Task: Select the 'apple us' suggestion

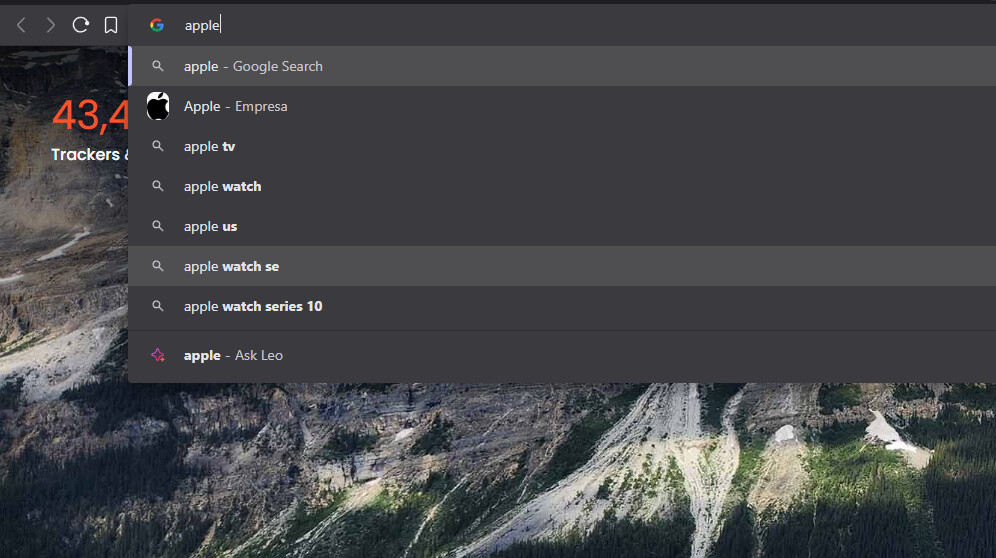Action: (562, 226)
